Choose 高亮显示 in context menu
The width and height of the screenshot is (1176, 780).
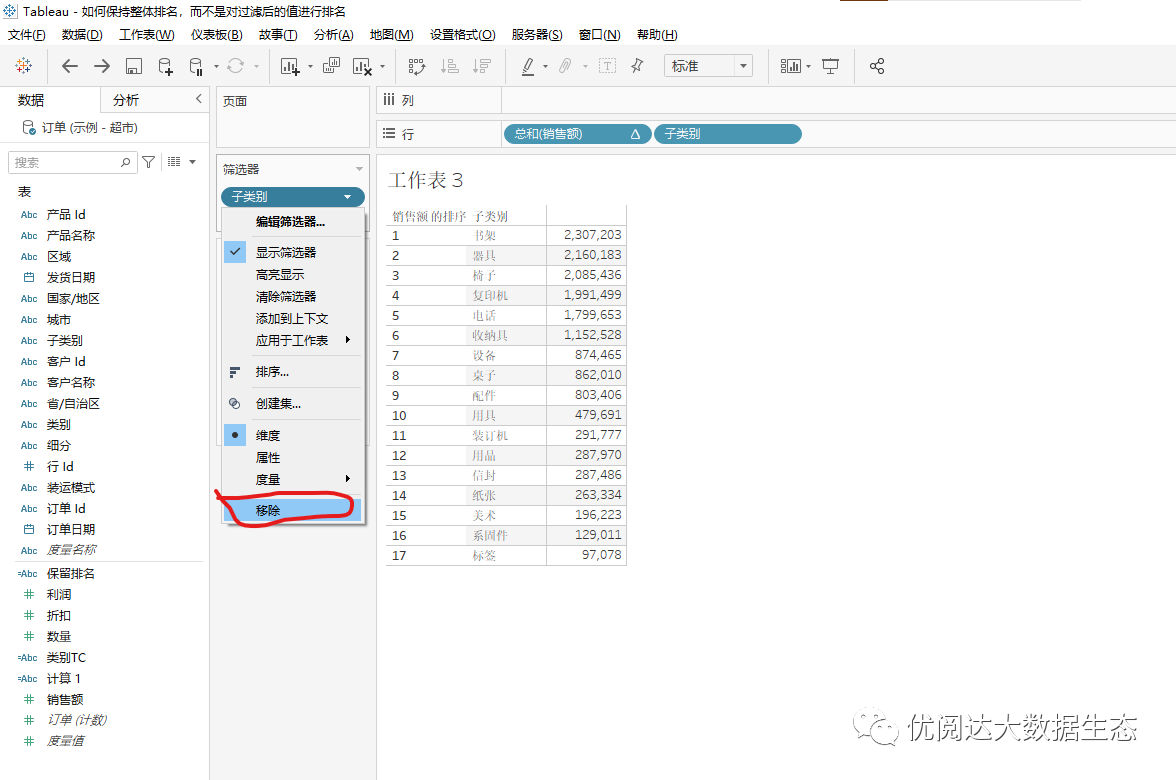click(x=293, y=274)
